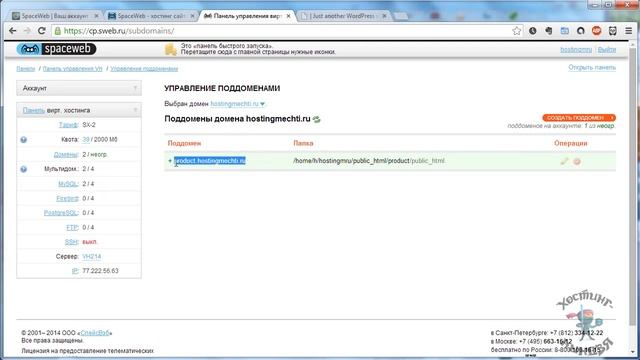640x360 pixels.
Task: Click the Панель breadcrumb link
Action: click(x=26, y=69)
